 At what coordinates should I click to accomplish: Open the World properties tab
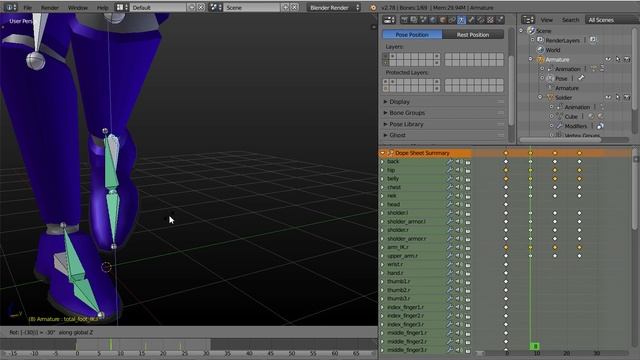pos(433,20)
